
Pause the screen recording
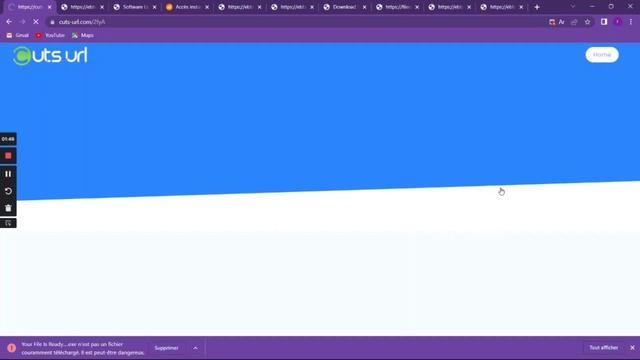pyautogui.click(x=8, y=174)
